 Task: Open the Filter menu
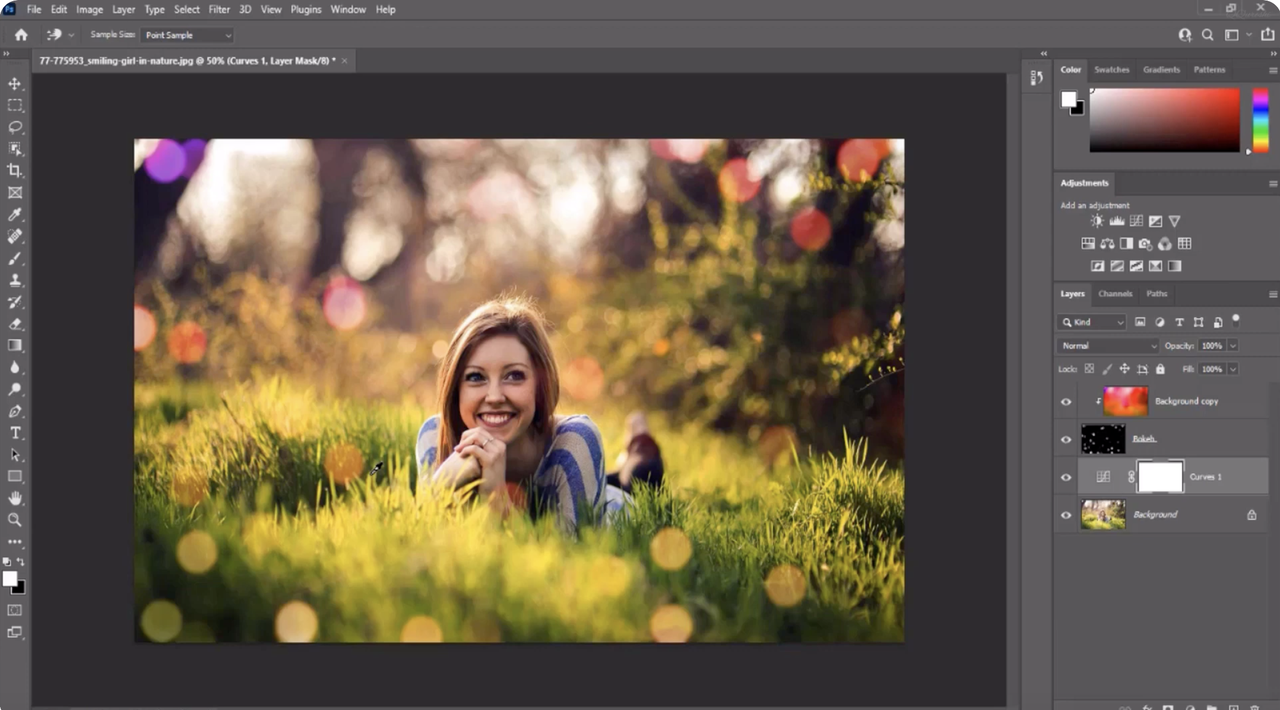coord(219,9)
